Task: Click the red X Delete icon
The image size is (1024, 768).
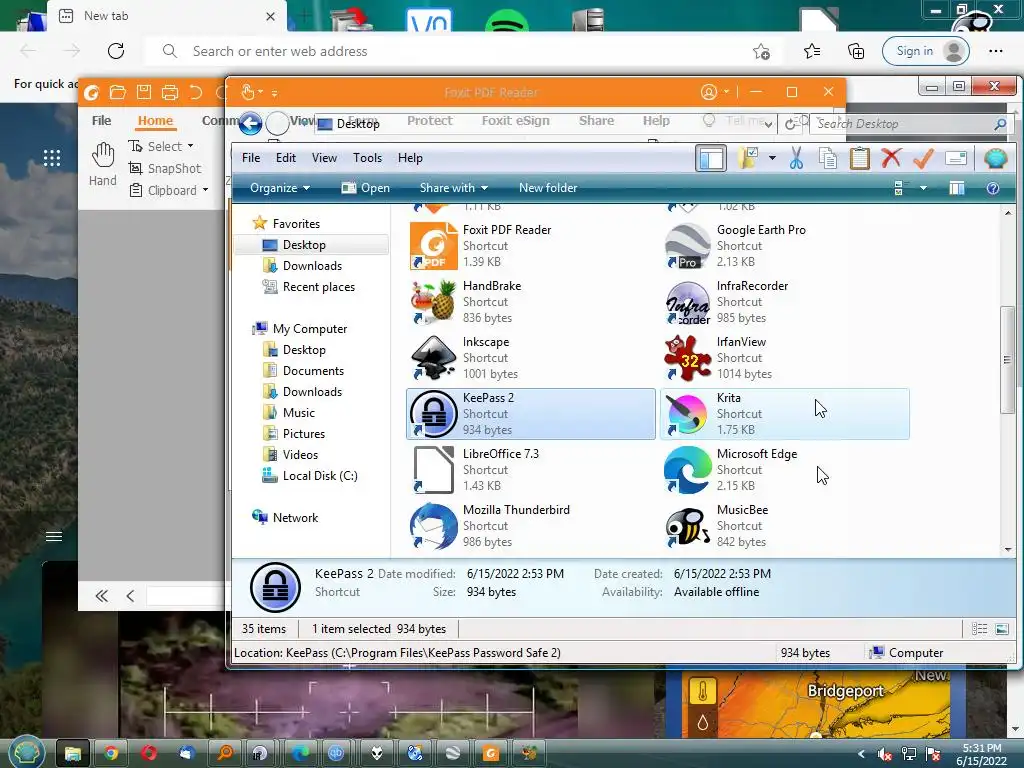Action: coord(891,158)
